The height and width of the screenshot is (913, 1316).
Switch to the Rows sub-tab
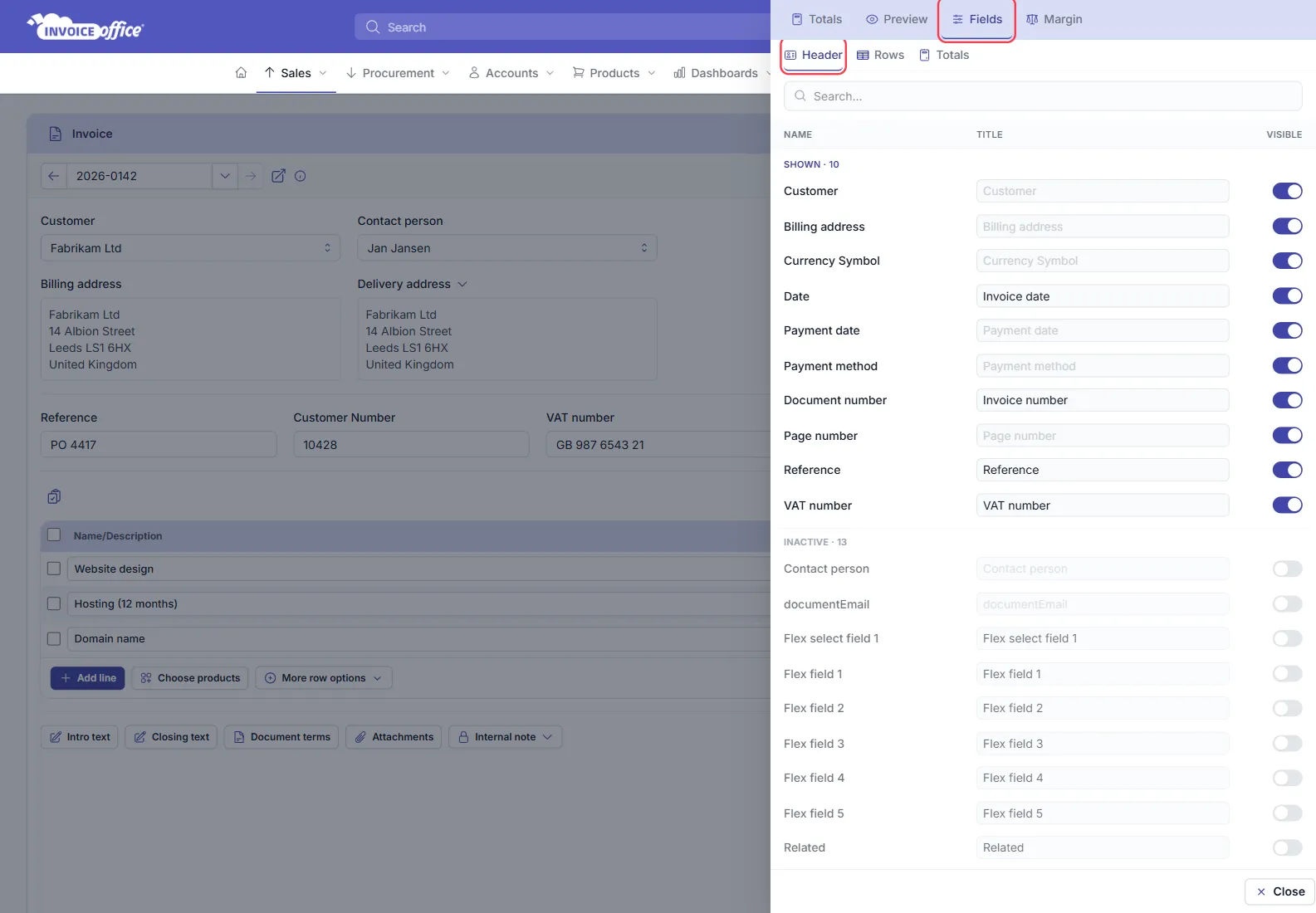click(881, 55)
